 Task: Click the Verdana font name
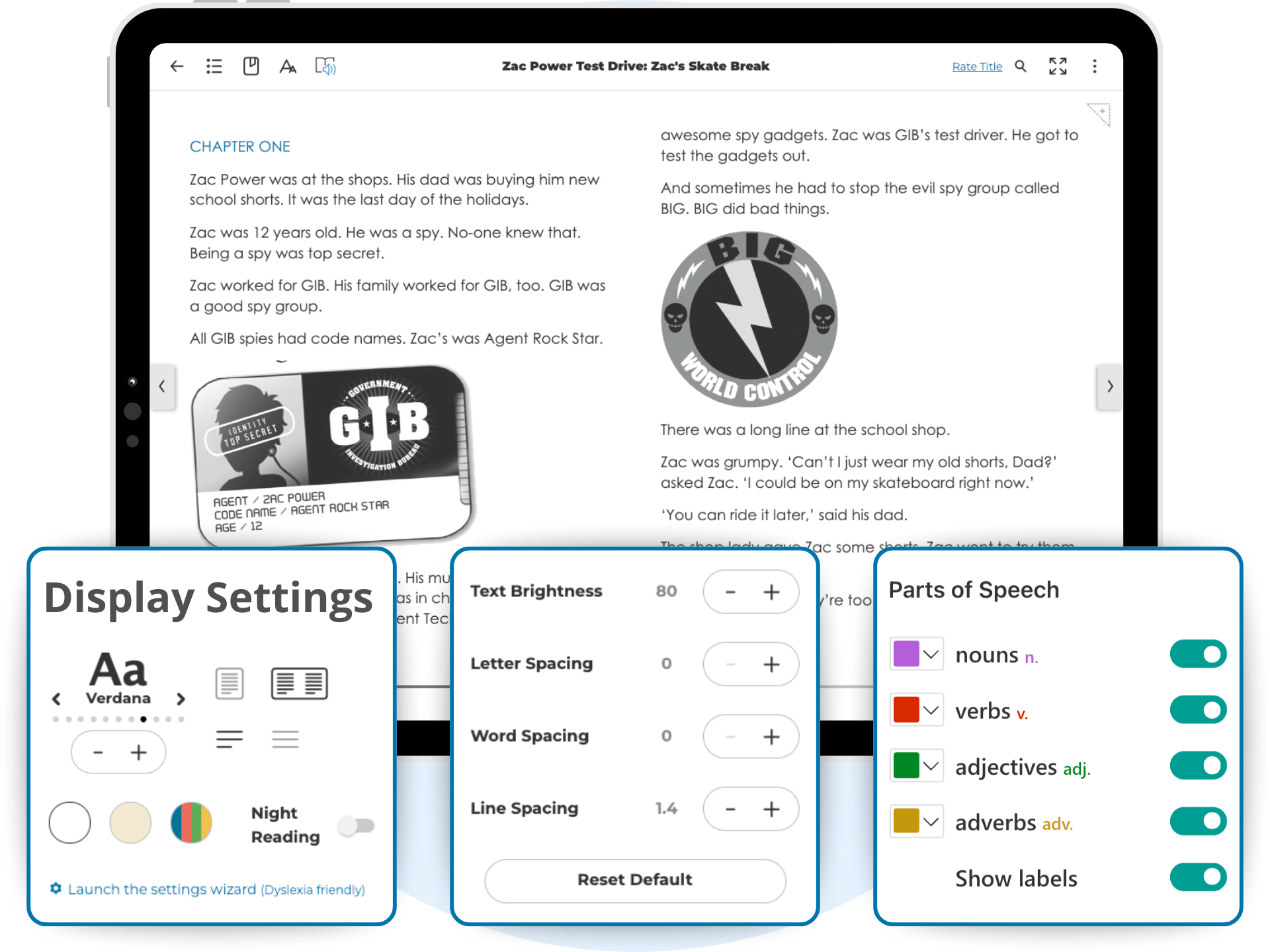[118, 698]
